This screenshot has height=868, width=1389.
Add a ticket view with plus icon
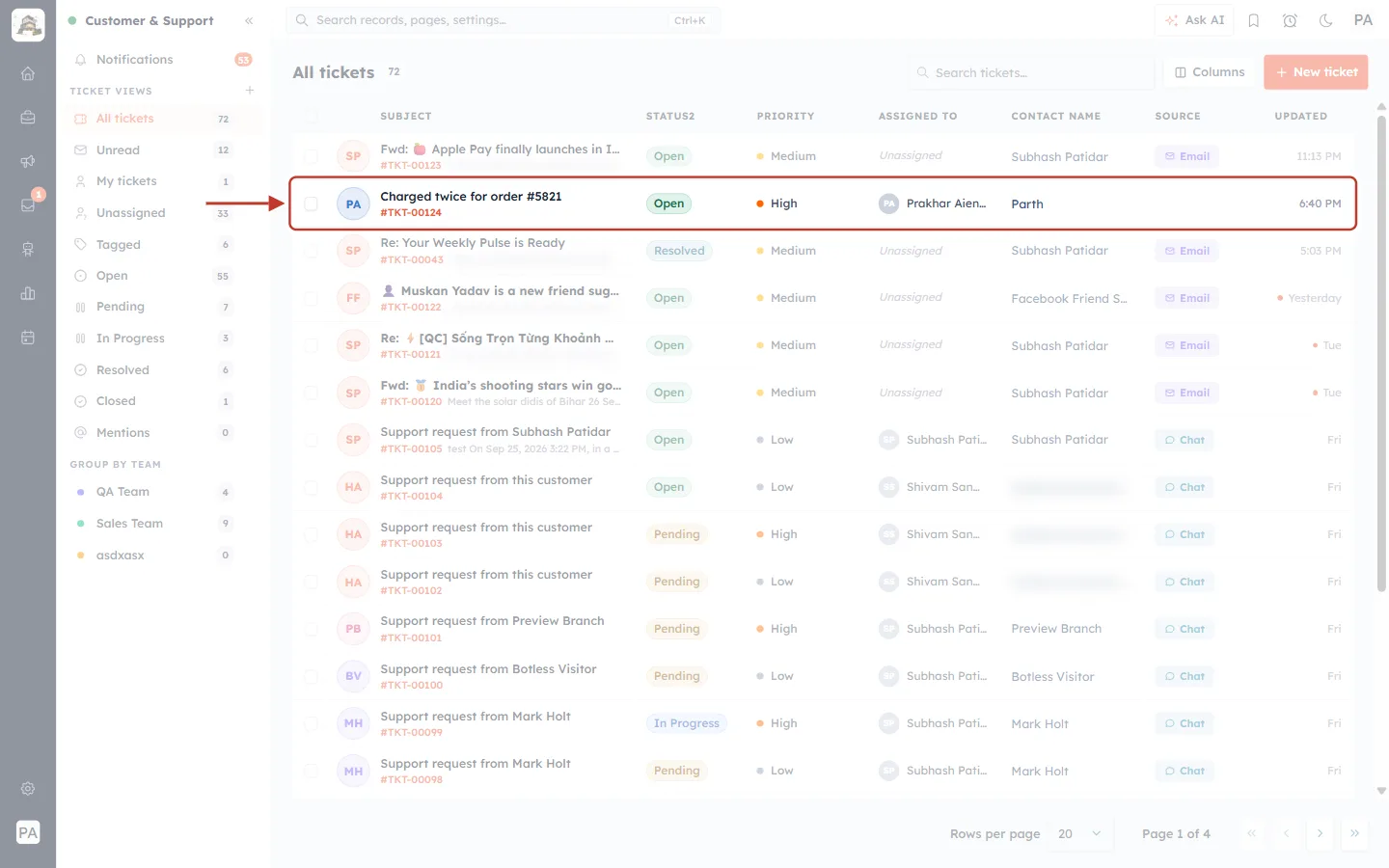coord(250,91)
